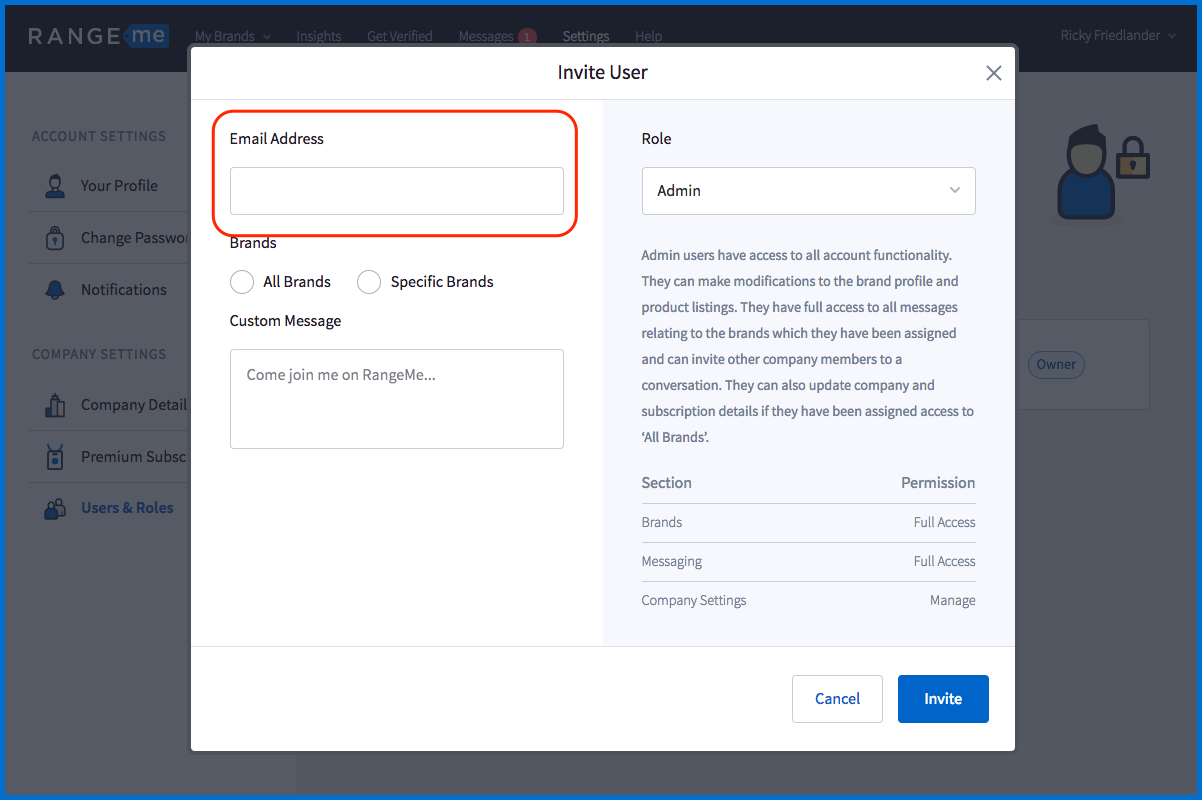The width and height of the screenshot is (1202, 800).
Task: Click the Users & Roles people icon
Action: point(55,508)
